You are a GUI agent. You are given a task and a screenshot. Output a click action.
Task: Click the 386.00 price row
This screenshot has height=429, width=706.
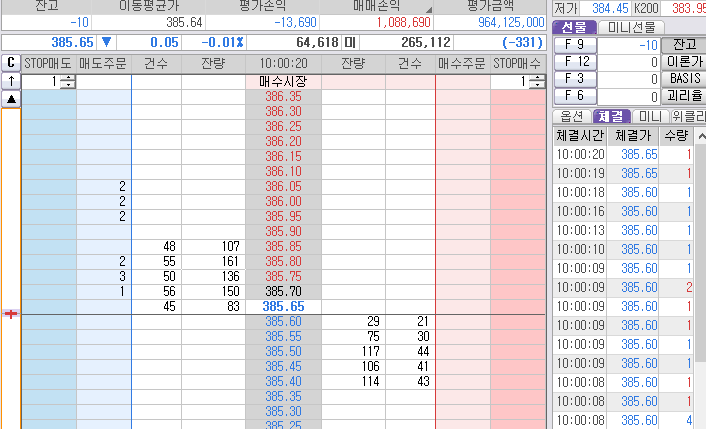click(283, 201)
